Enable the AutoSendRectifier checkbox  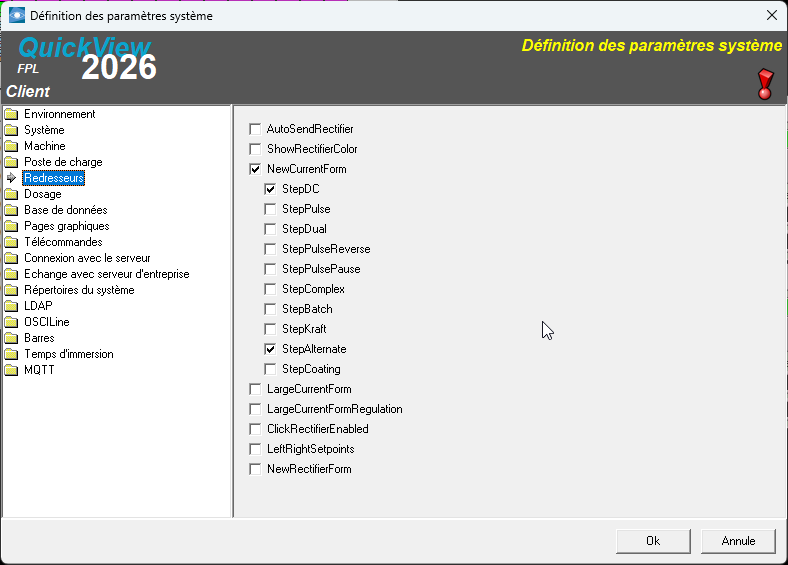[x=255, y=129]
